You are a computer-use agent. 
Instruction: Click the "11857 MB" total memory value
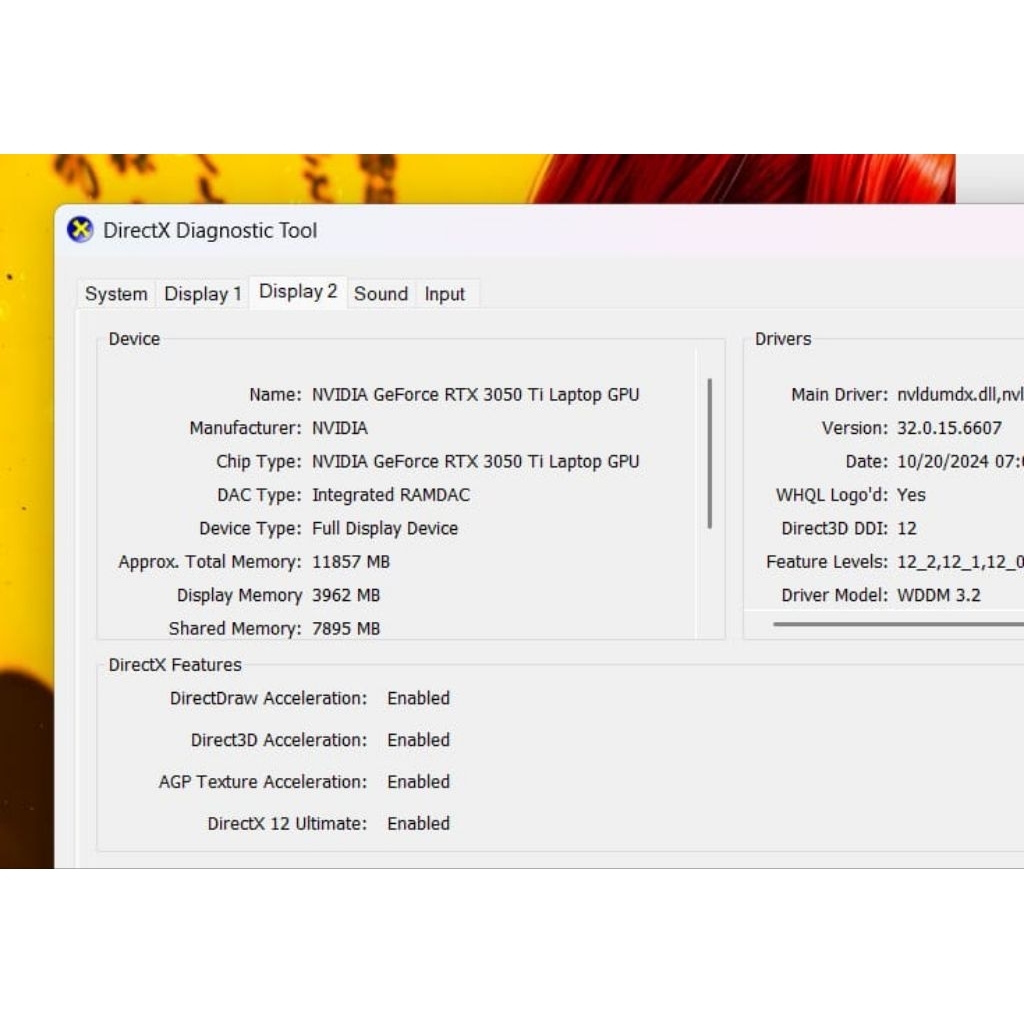point(351,562)
